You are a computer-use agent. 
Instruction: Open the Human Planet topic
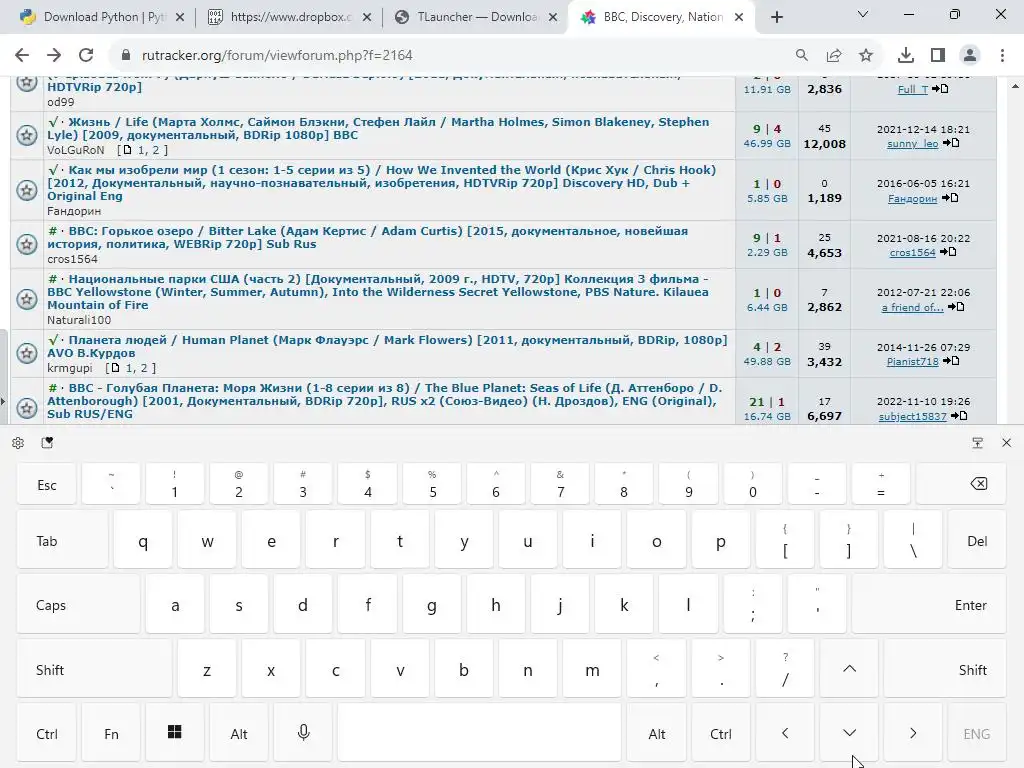(x=387, y=346)
